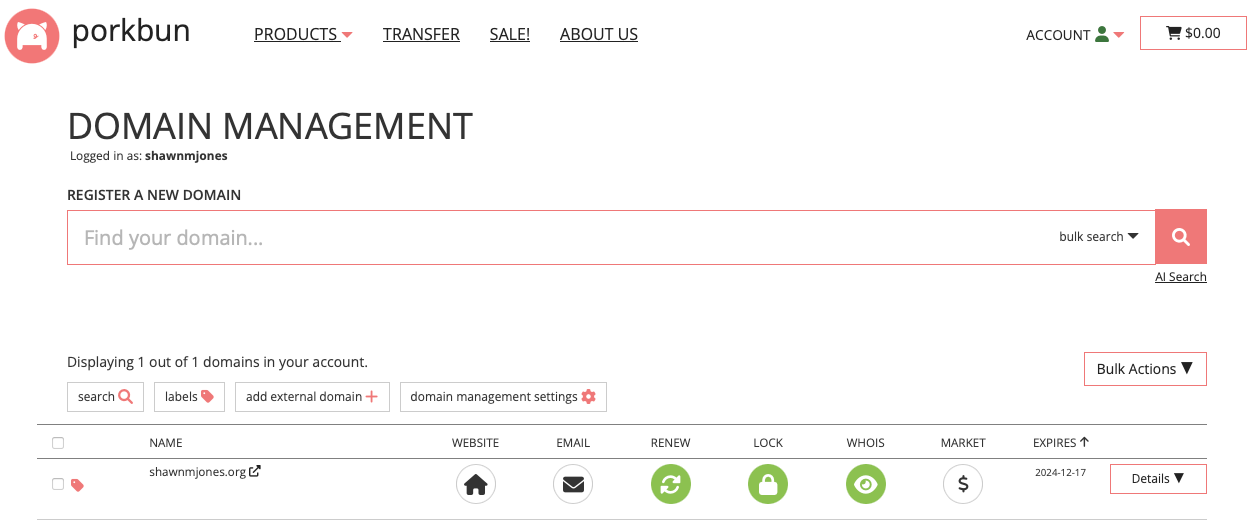Viewport: 1257px width, 527px height.
Task: Click the dollar sign Market icon
Action: tap(962, 485)
